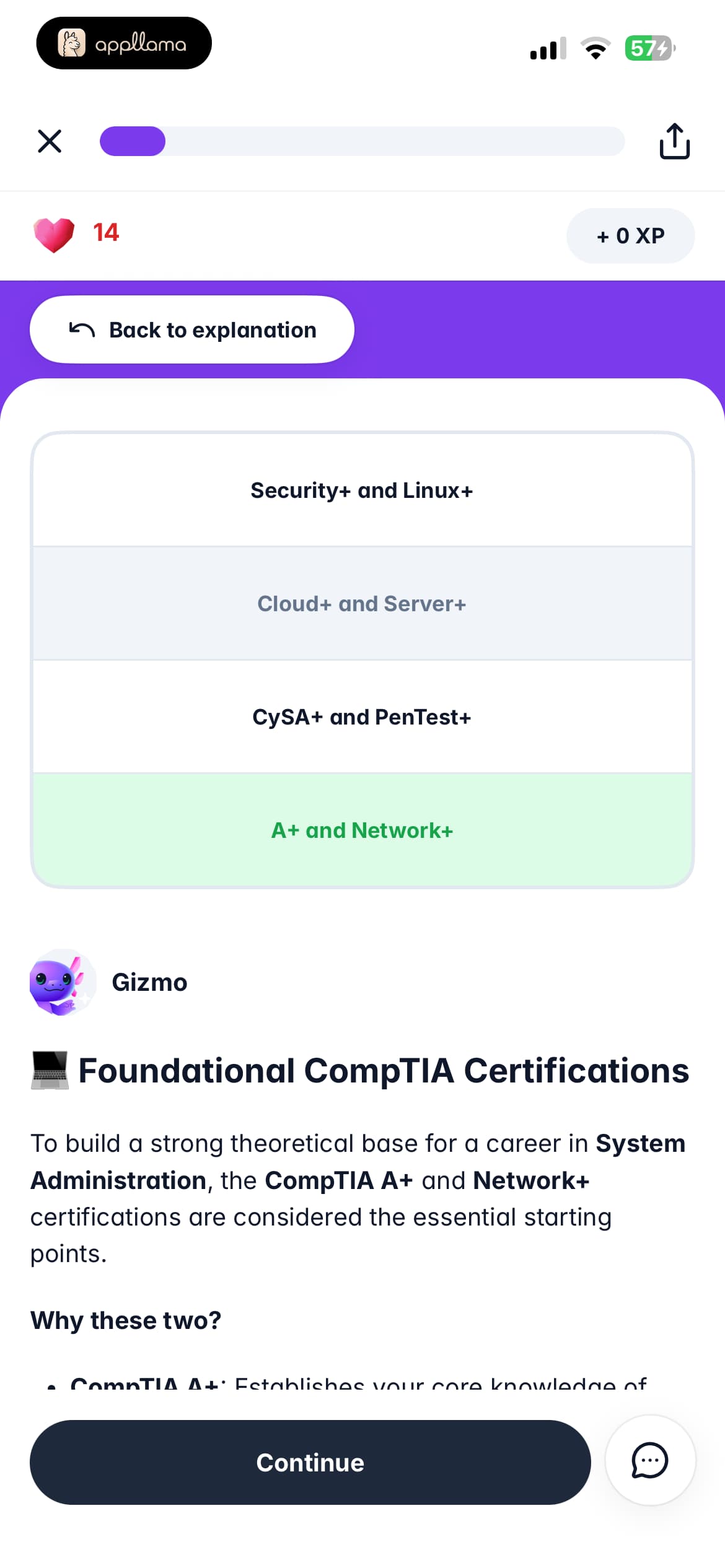Image resolution: width=725 pixels, height=1568 pixels.
Task: Select the Security+ and Linux+ answer
Action: 362,490
